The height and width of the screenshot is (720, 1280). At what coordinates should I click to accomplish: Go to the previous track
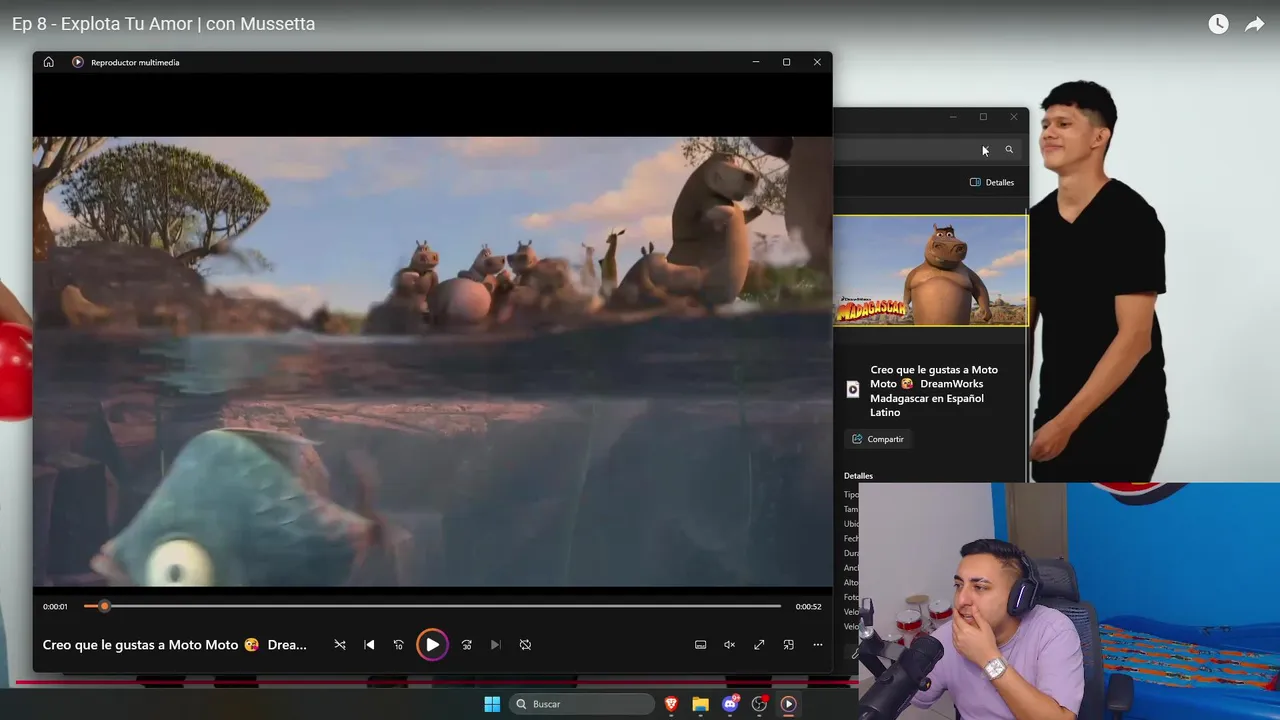[x=369, y=645]
